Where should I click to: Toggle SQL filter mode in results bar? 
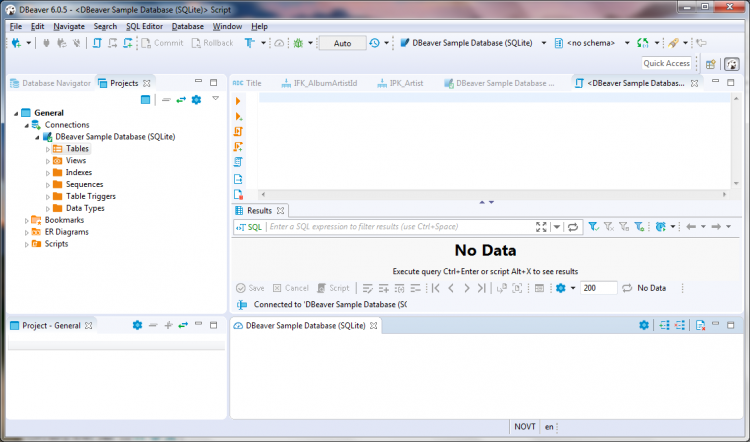[248, 227]
